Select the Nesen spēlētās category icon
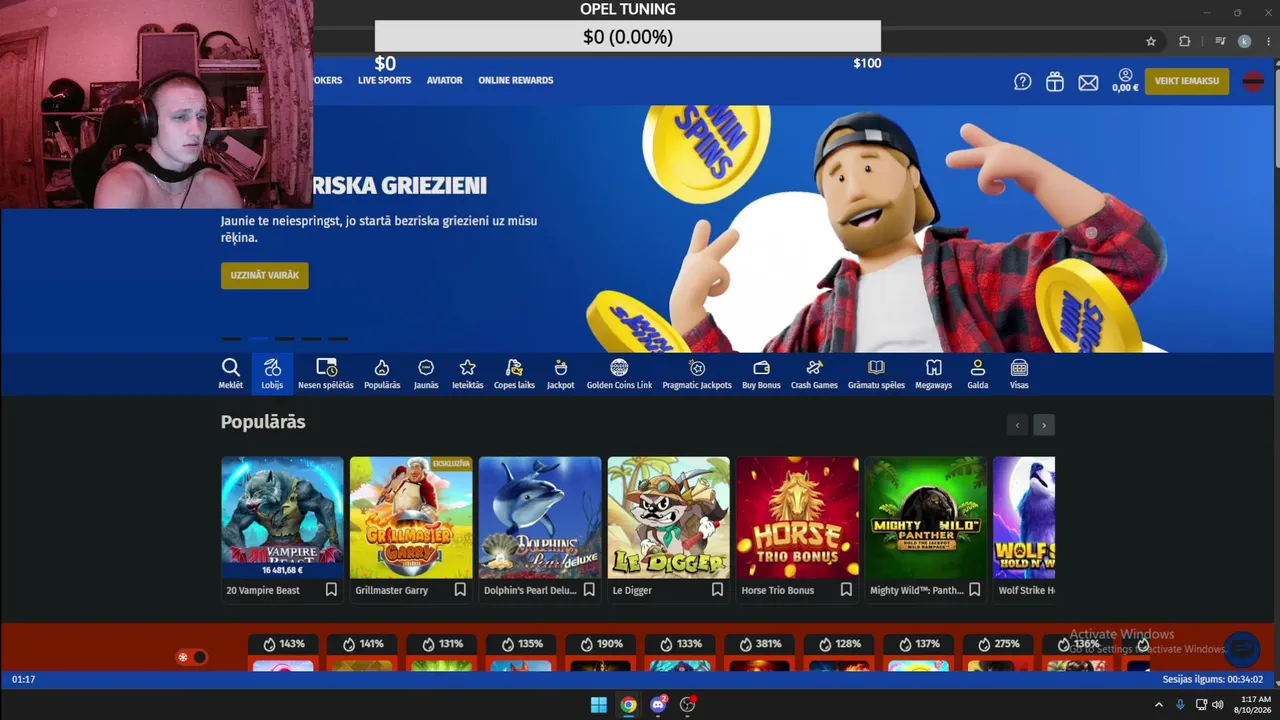 pyautogui.click(x=326, y=373)
